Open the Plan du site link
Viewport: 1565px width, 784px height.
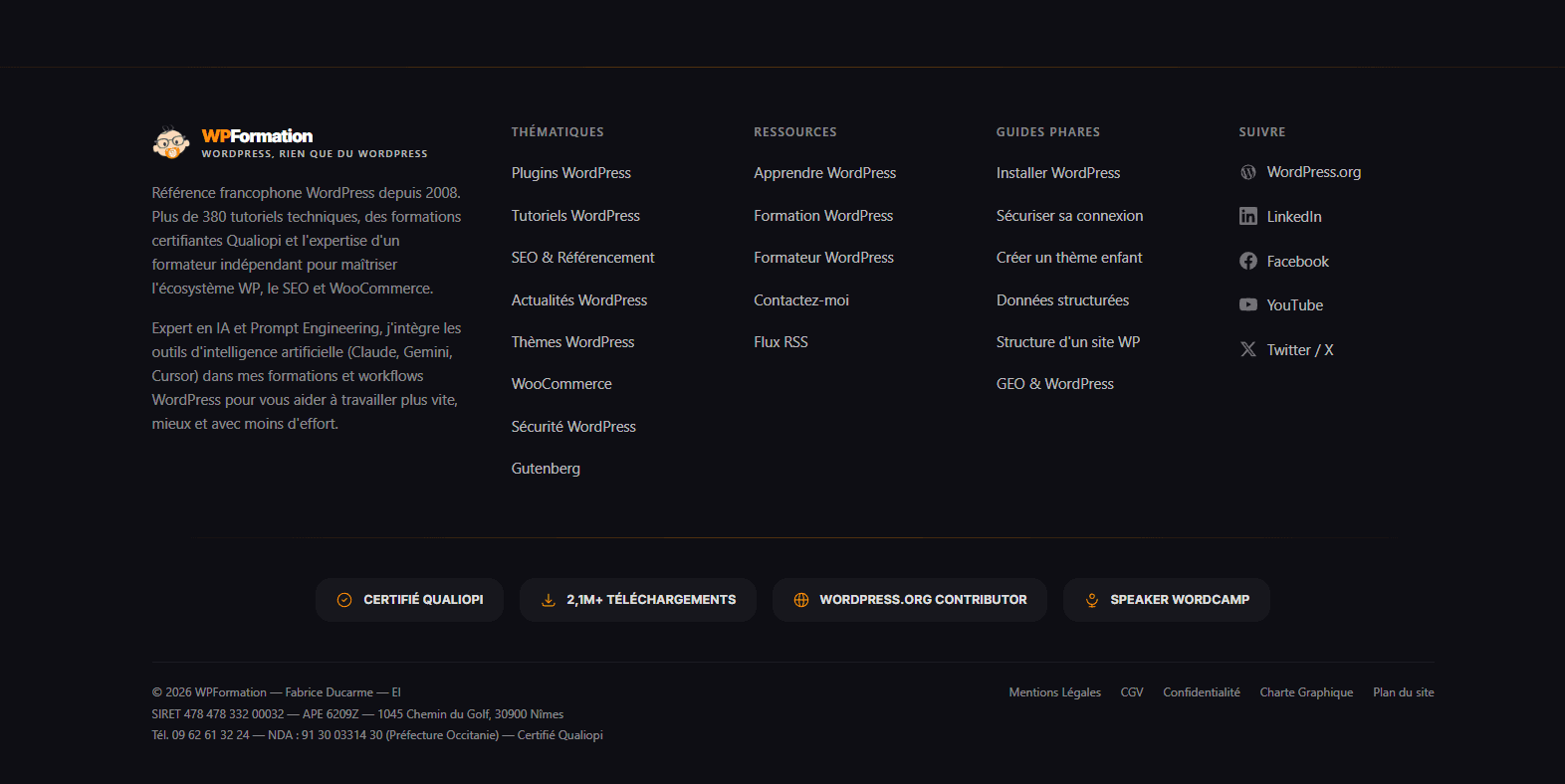[x=1403, y=692]
